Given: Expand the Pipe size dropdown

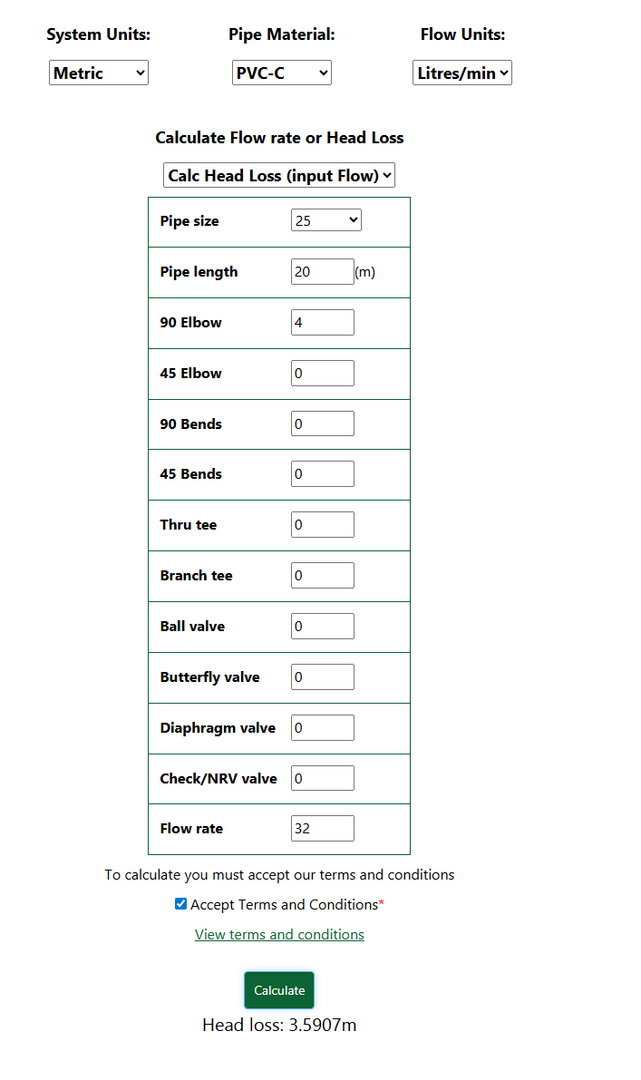Looking at the screenshot, I should tap(326, 221).
